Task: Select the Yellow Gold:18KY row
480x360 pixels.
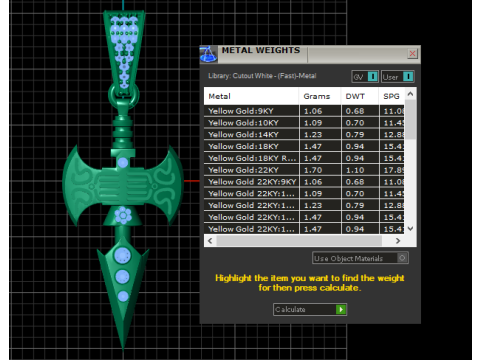Action: pos(304,146)
